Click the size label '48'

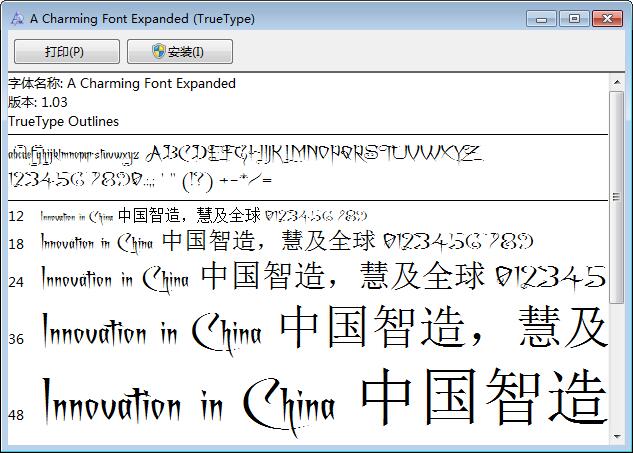click(16, 415)
